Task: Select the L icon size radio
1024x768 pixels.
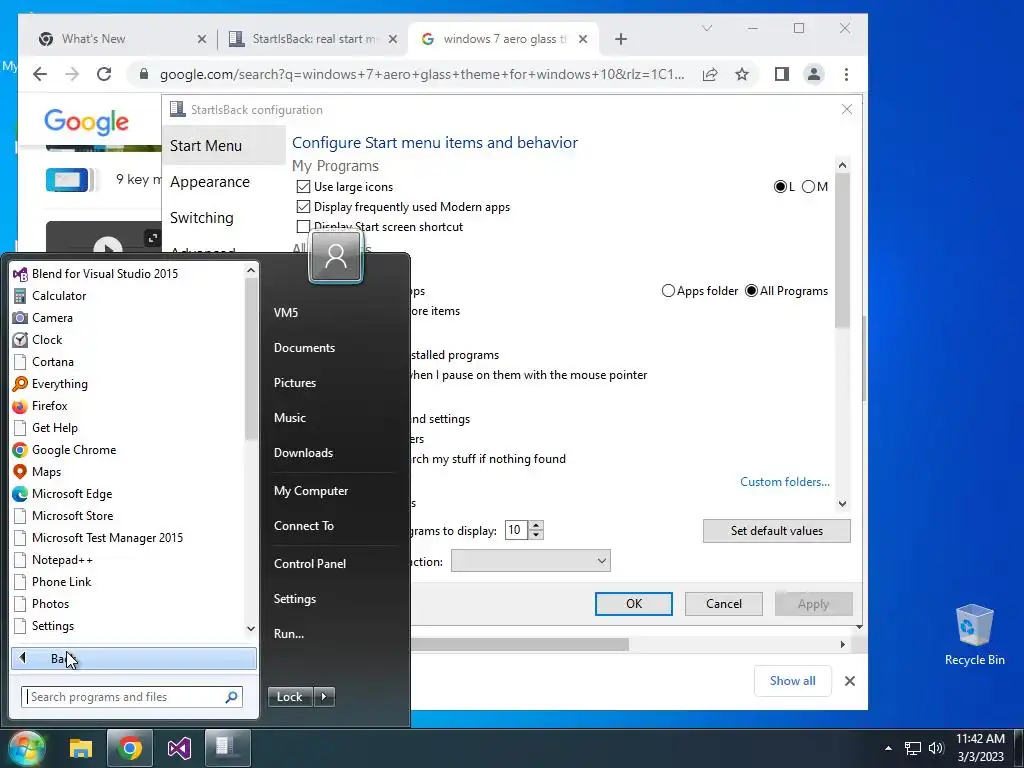Action: (780, 187)
